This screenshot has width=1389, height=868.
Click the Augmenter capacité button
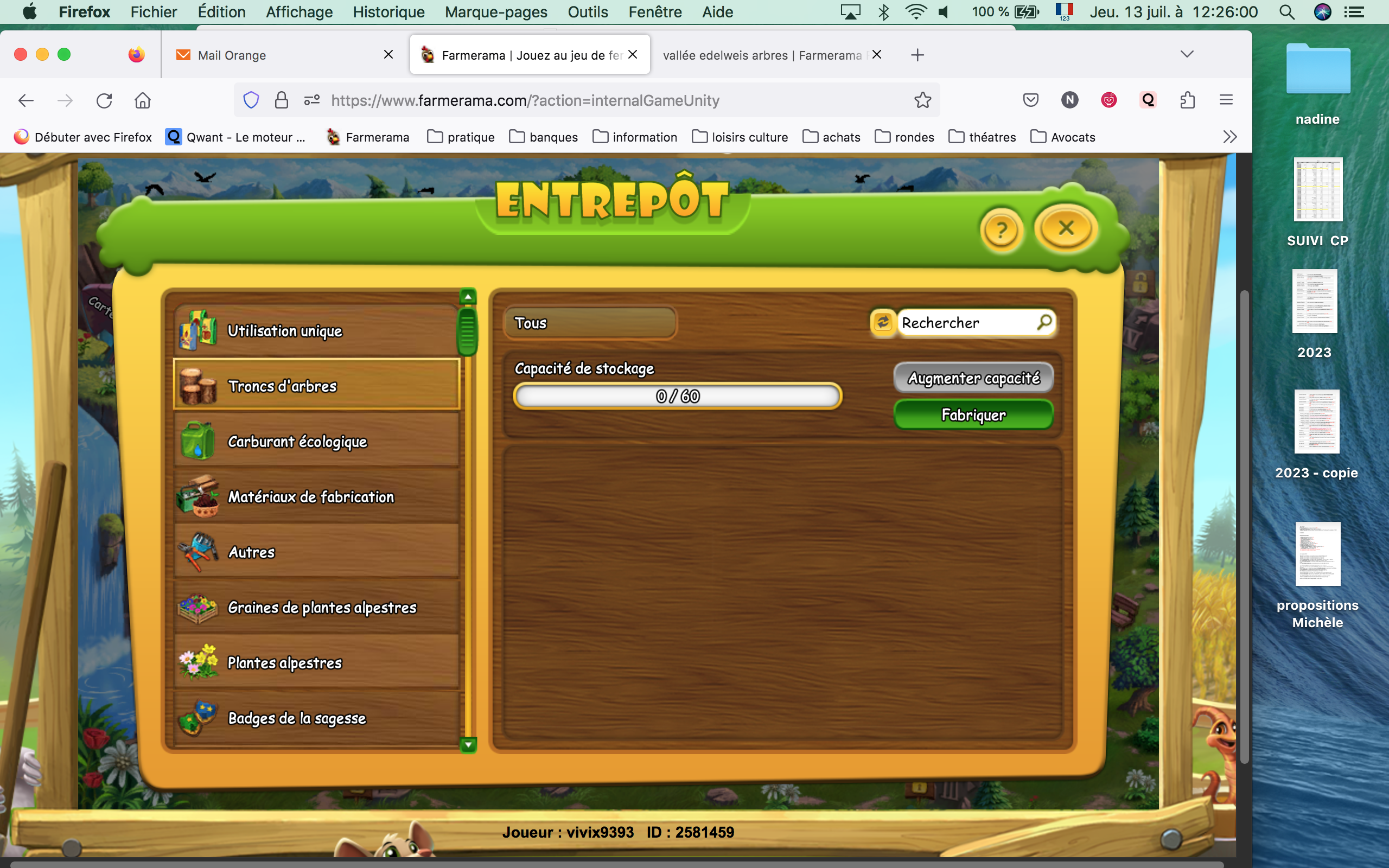(x=973, y=378)
